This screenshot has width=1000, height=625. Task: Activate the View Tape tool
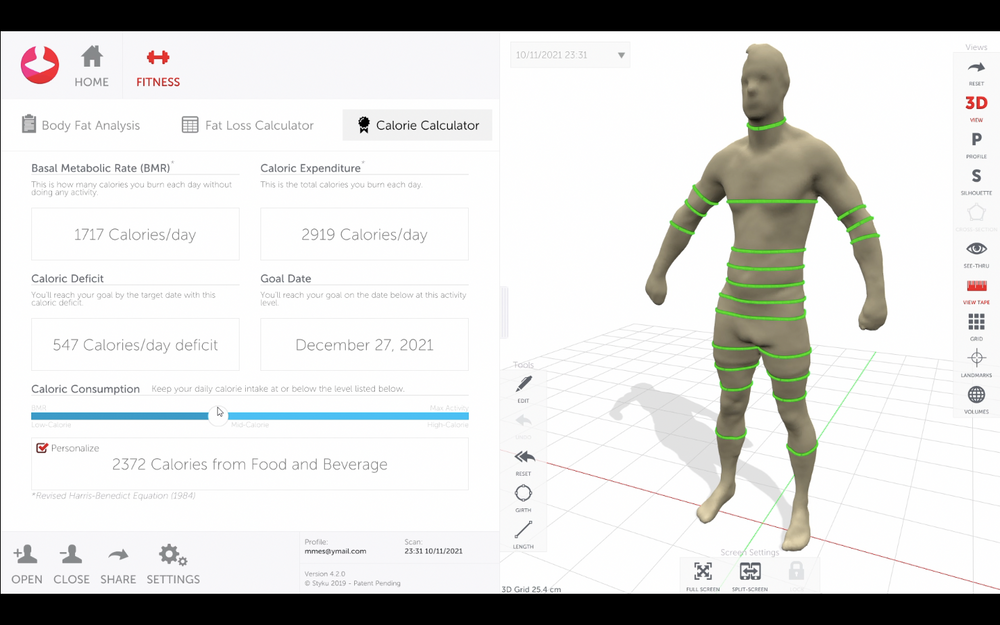click(x=975, y=288)
